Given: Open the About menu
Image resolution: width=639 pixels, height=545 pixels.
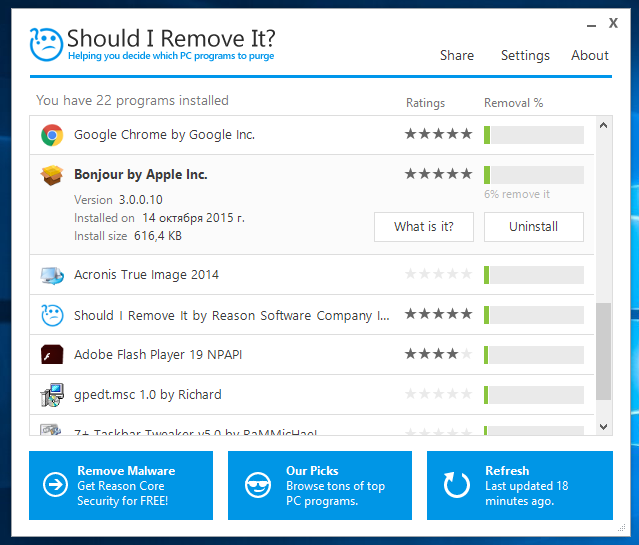Looking at the screenshot, I should (590, 55).
